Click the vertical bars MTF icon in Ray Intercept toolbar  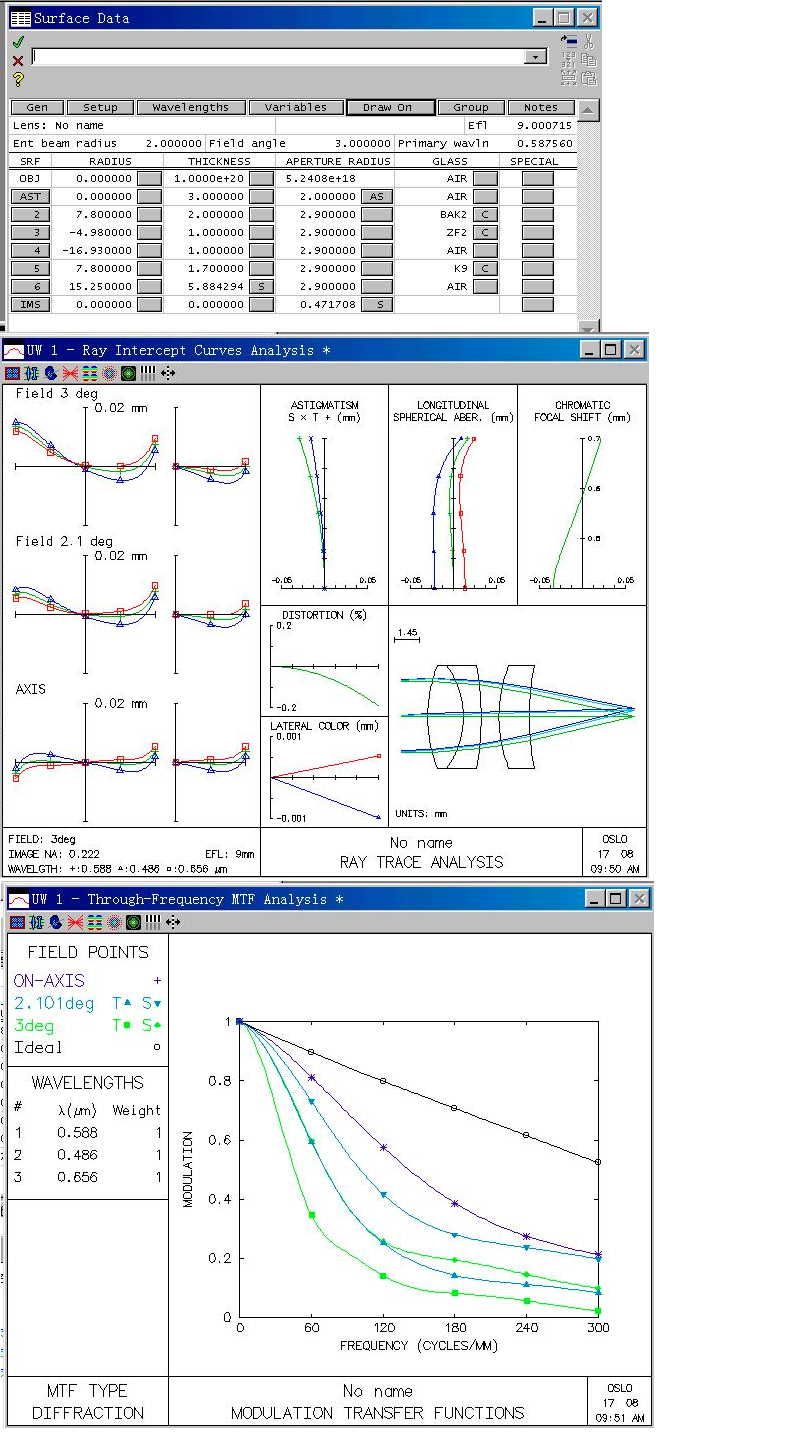(148, 374)
